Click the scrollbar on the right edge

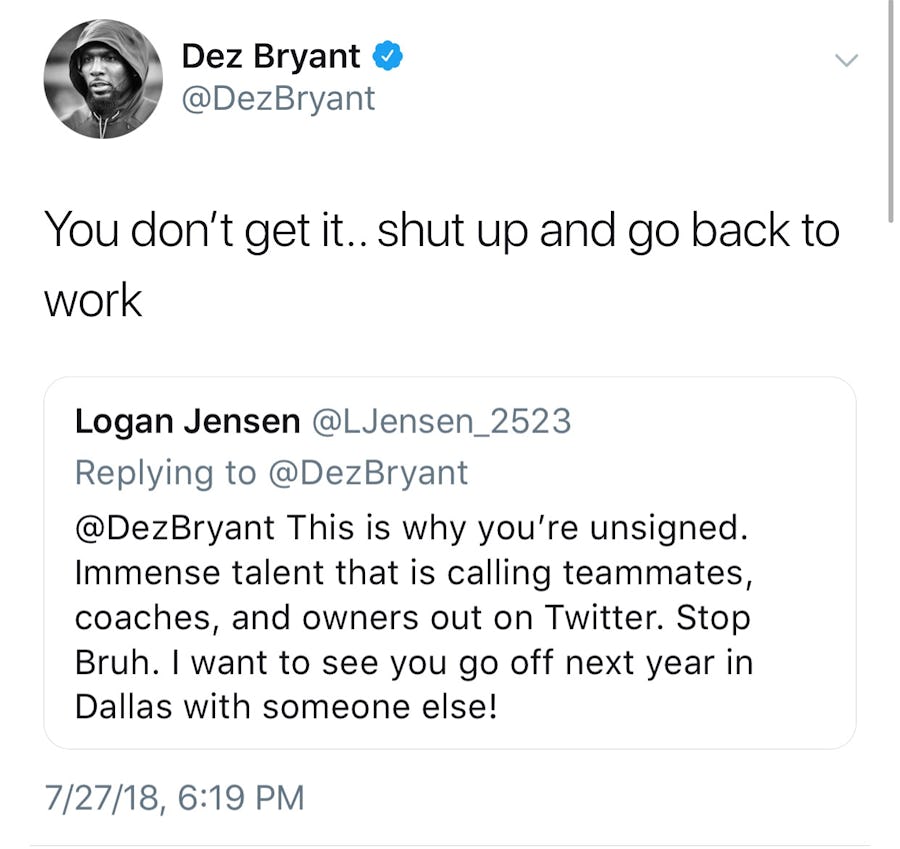tap(890, 110)
